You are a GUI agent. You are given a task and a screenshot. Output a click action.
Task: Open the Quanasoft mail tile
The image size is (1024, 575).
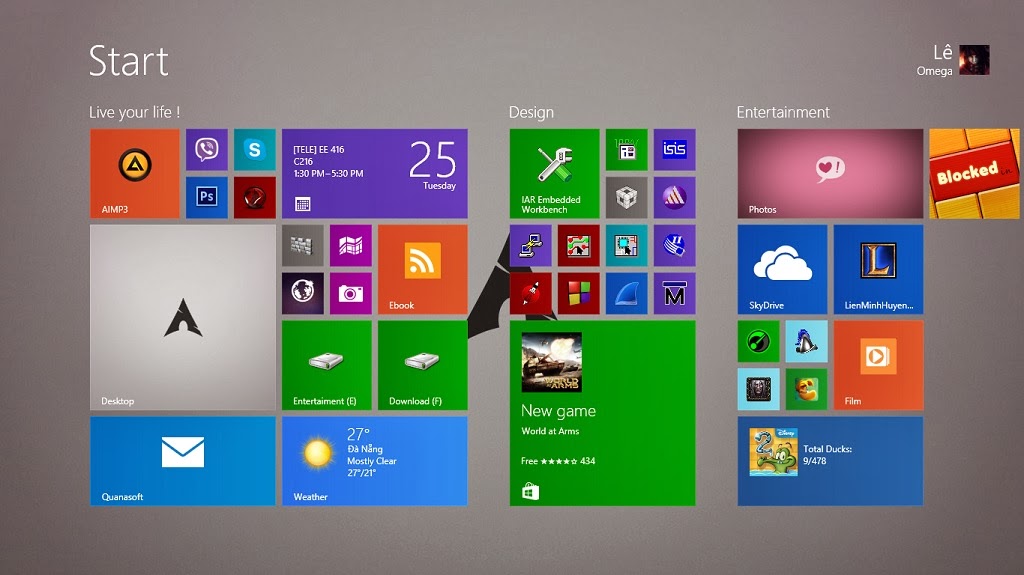(x=183, y=461)
